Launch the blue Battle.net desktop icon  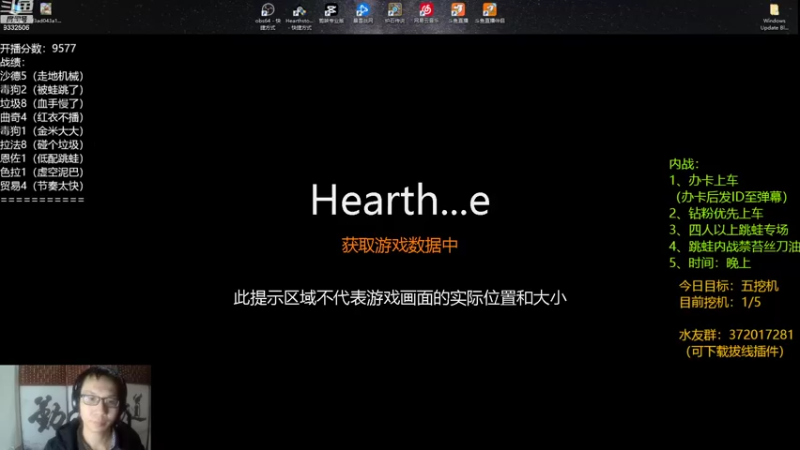(x=363, y=13)
